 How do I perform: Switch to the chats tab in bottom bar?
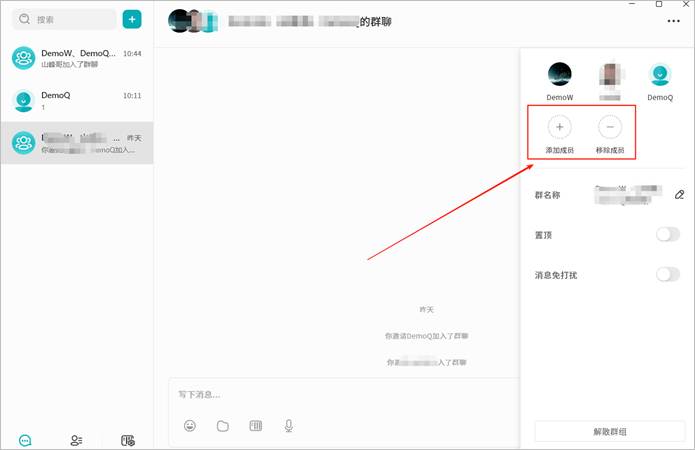click(x=25, y=440)
